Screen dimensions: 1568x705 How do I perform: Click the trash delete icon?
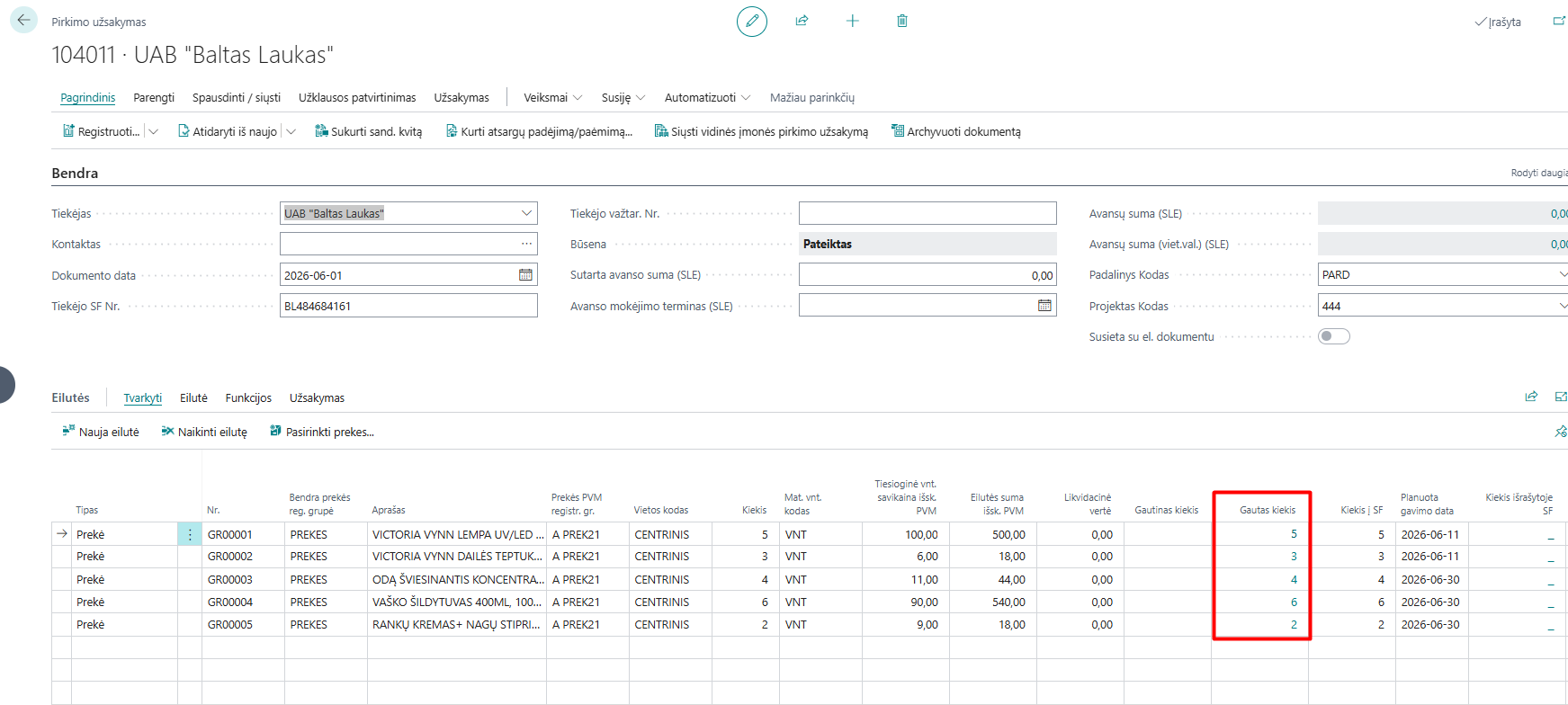[x=902, y=21]
